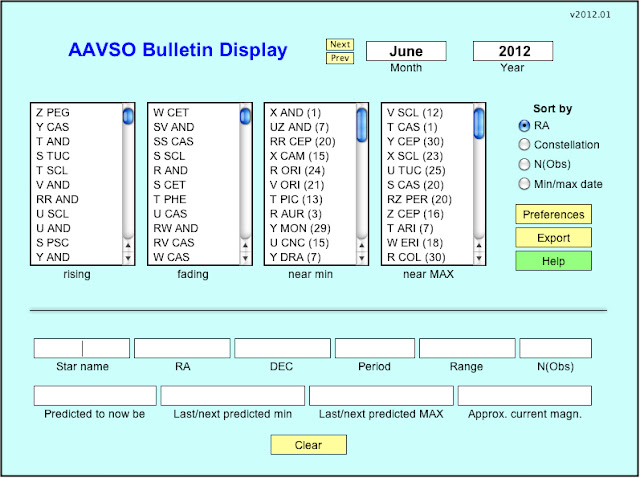The width and height of the screenshot is (640, 478).
Task: Click the Year field showing 2012
Action: [x=513, y=51]
